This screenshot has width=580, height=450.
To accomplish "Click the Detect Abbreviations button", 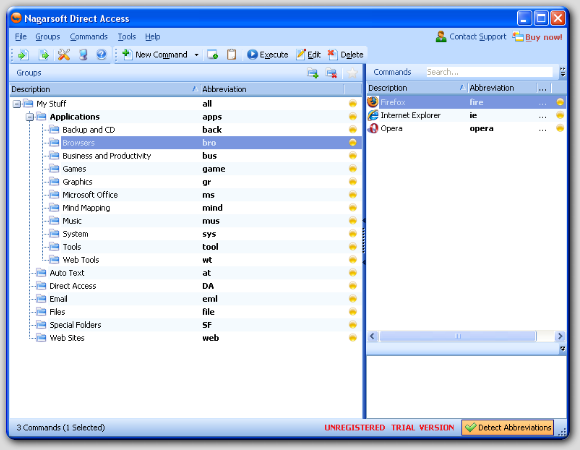I will (x=508, y=427).
